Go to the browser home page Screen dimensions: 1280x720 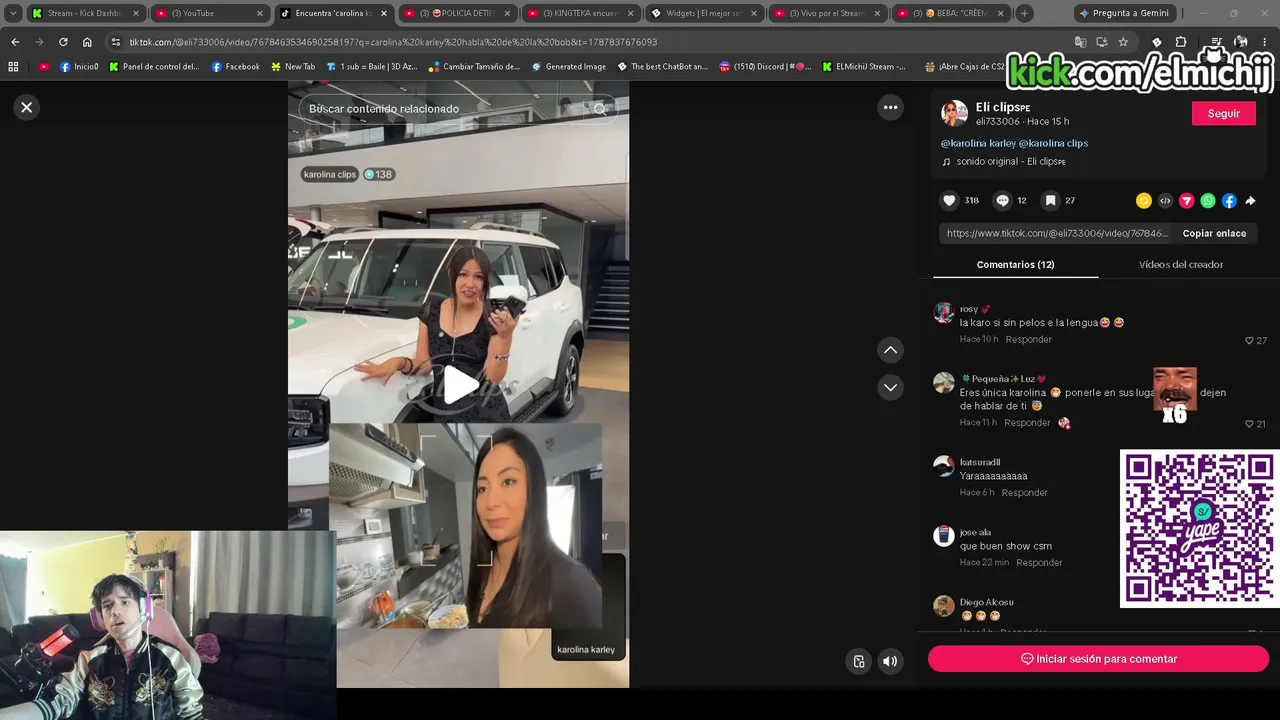coord(87,42)
